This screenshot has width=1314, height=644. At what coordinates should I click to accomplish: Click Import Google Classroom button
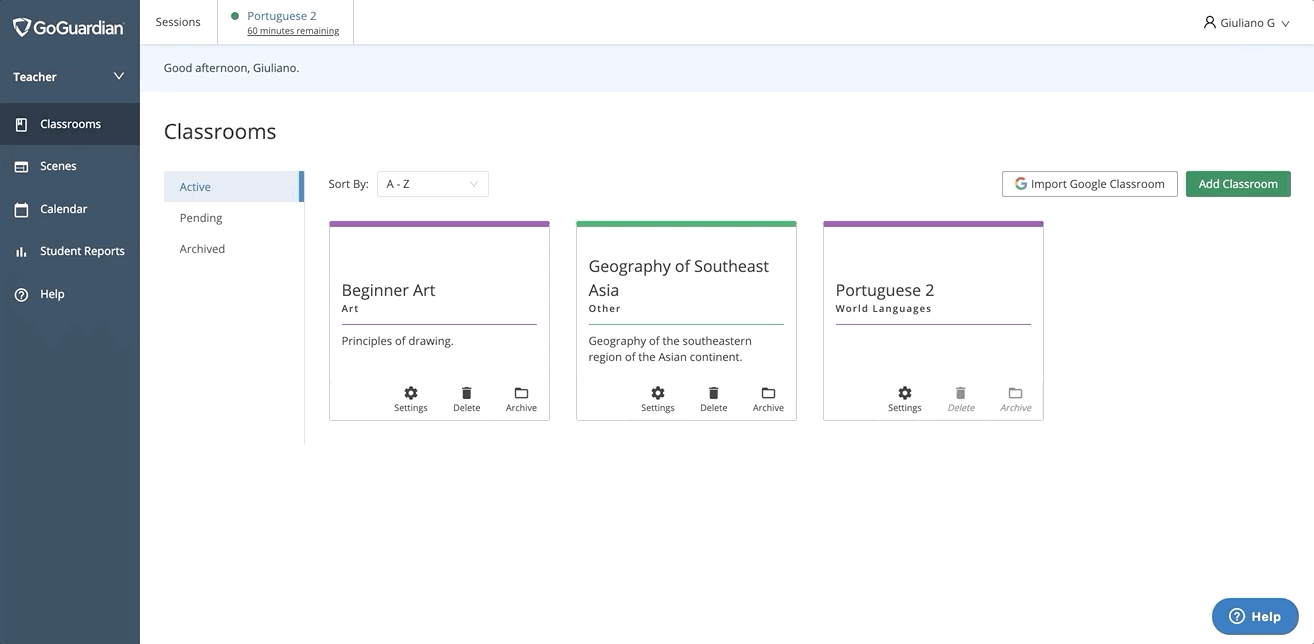coord(1089,184)
